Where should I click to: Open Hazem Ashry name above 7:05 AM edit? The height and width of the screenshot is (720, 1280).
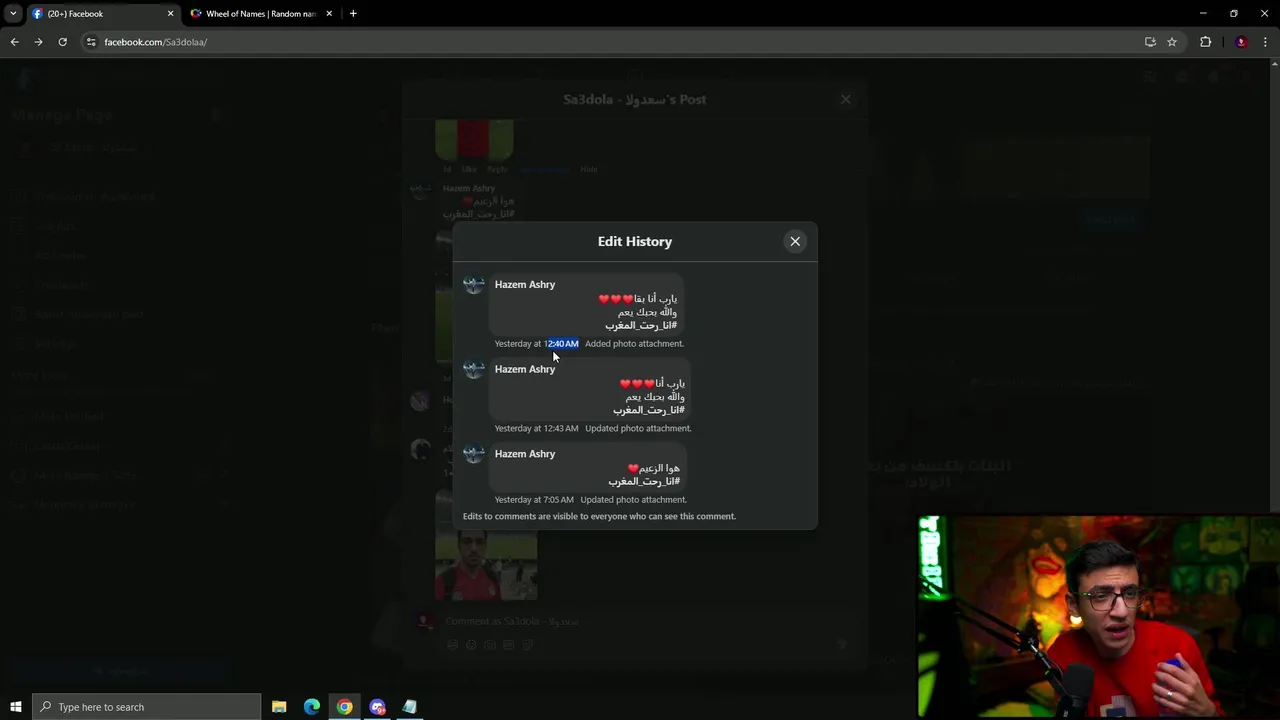pos(525,454)
